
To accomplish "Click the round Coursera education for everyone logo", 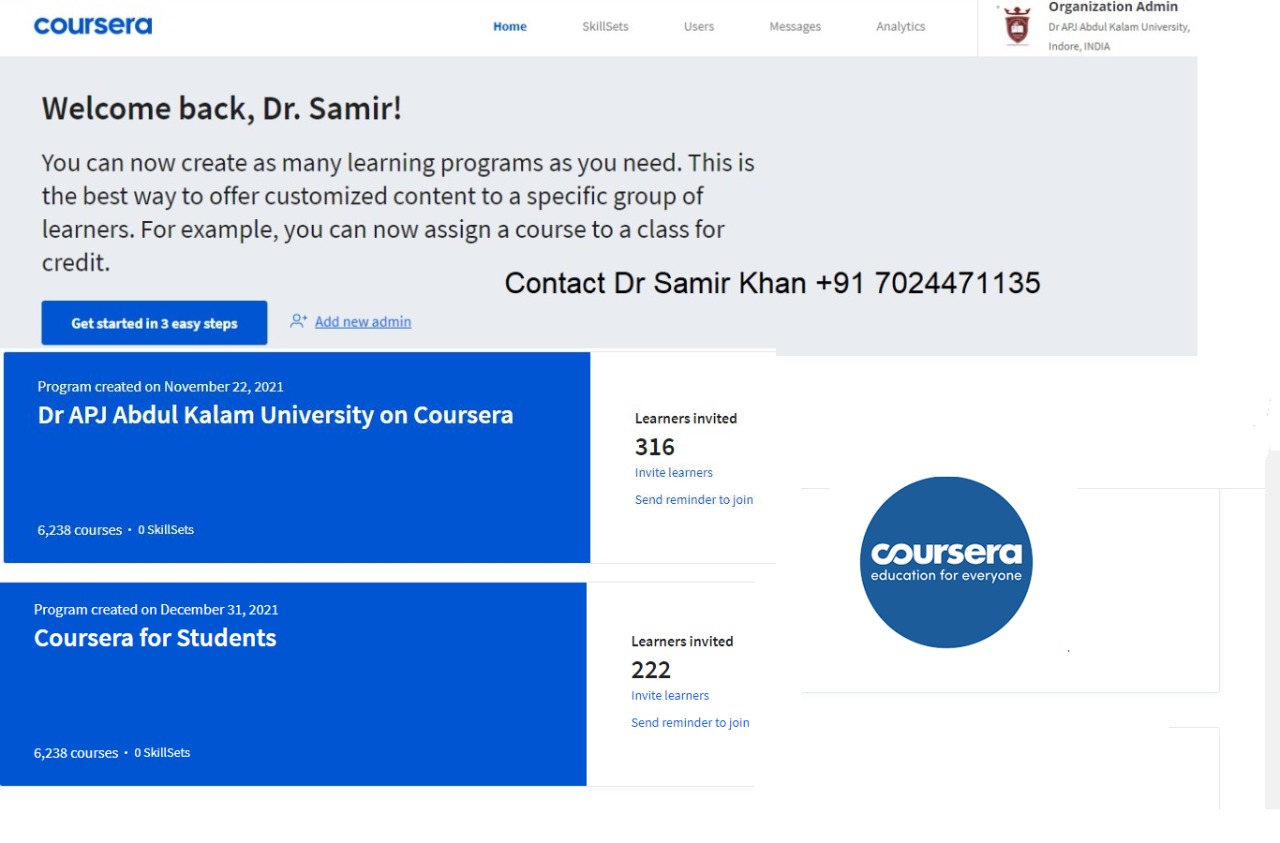I will pyautogui.click(x=946, y=562).
